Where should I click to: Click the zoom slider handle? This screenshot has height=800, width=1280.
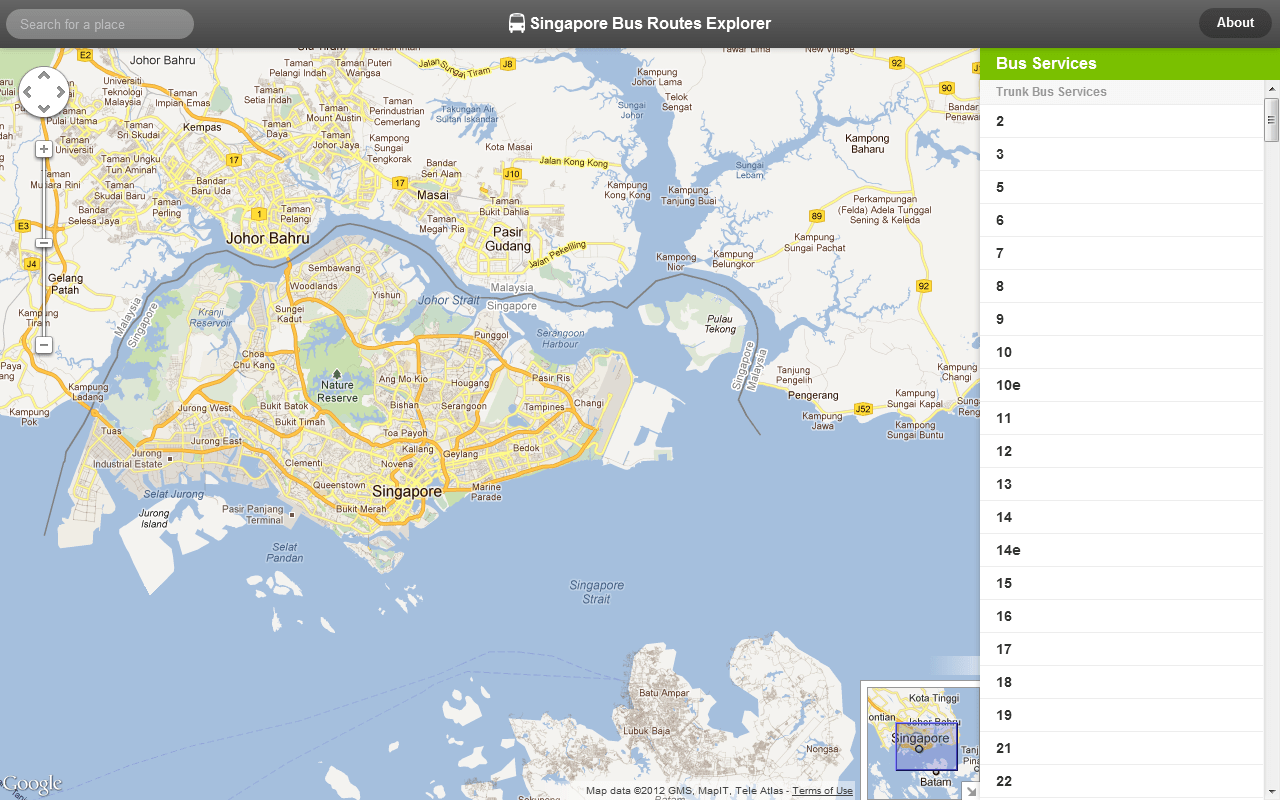[x=44, y=243]
